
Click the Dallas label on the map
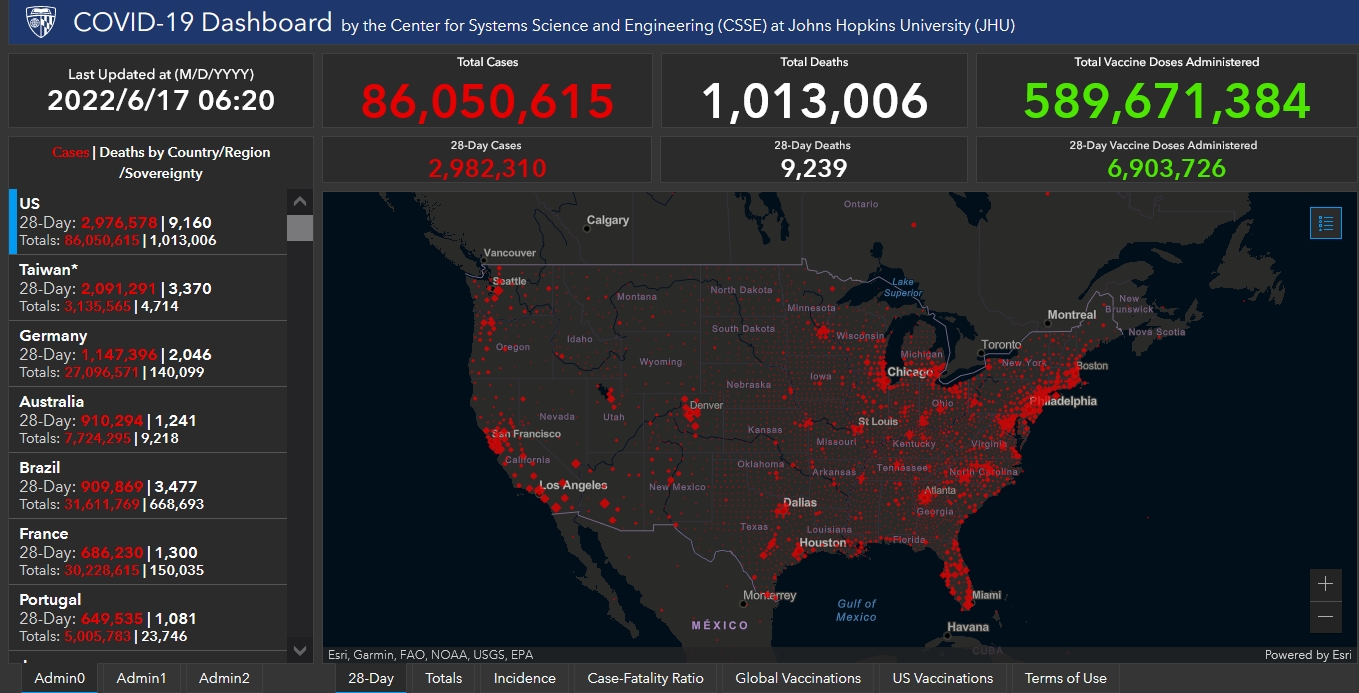[800, 502]
